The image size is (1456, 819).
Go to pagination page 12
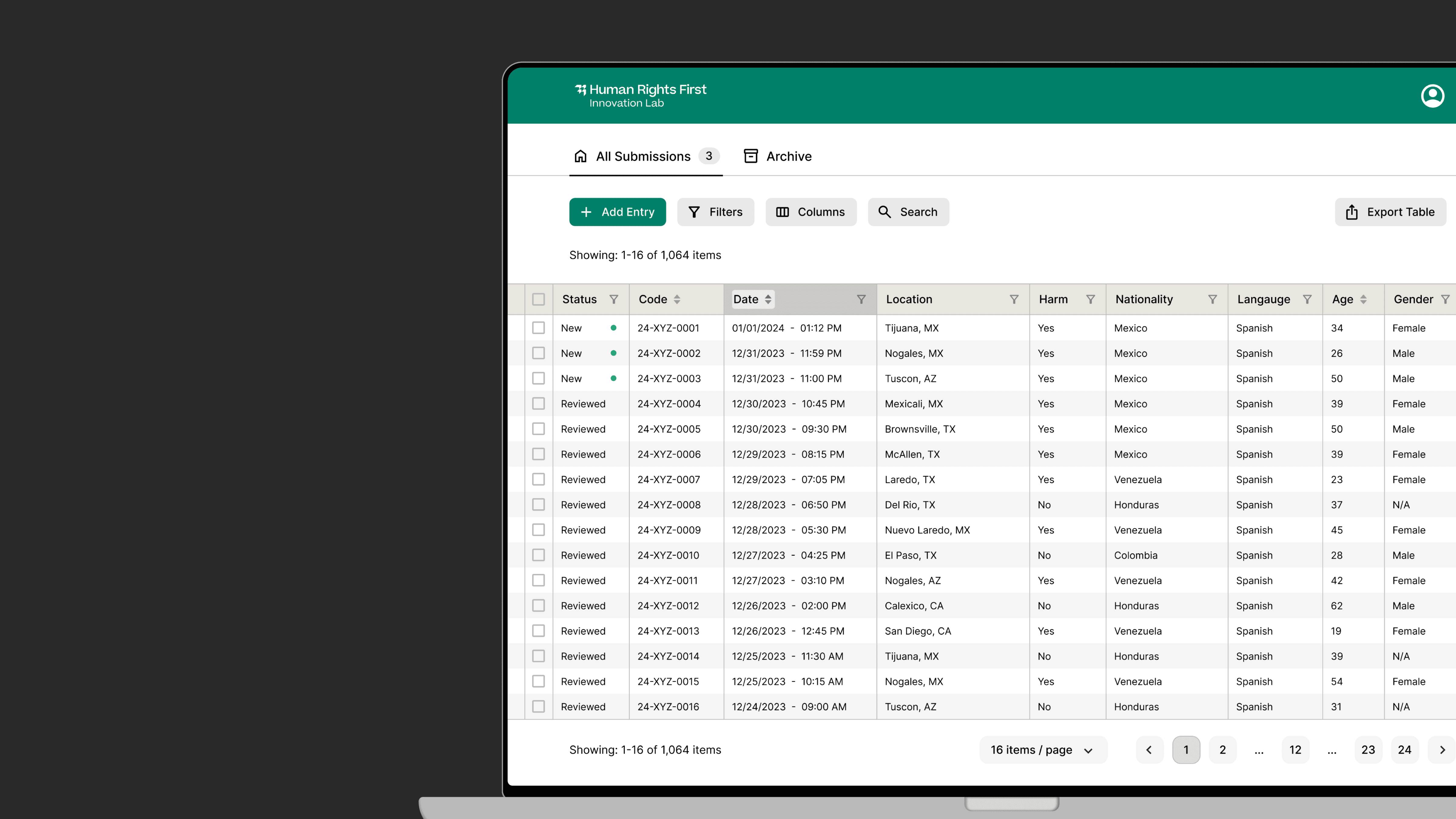[x=1295, y=750]
